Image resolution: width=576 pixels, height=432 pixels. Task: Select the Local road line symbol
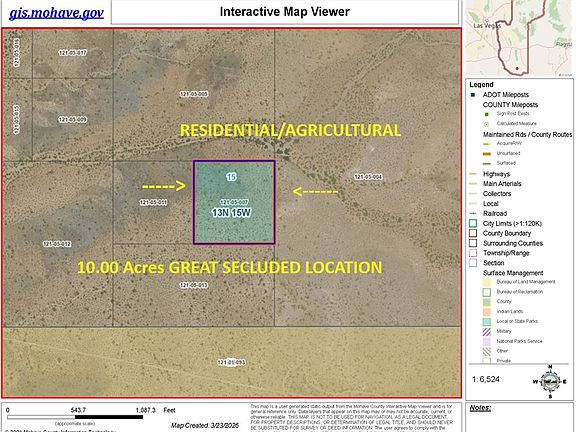point(473,204)
